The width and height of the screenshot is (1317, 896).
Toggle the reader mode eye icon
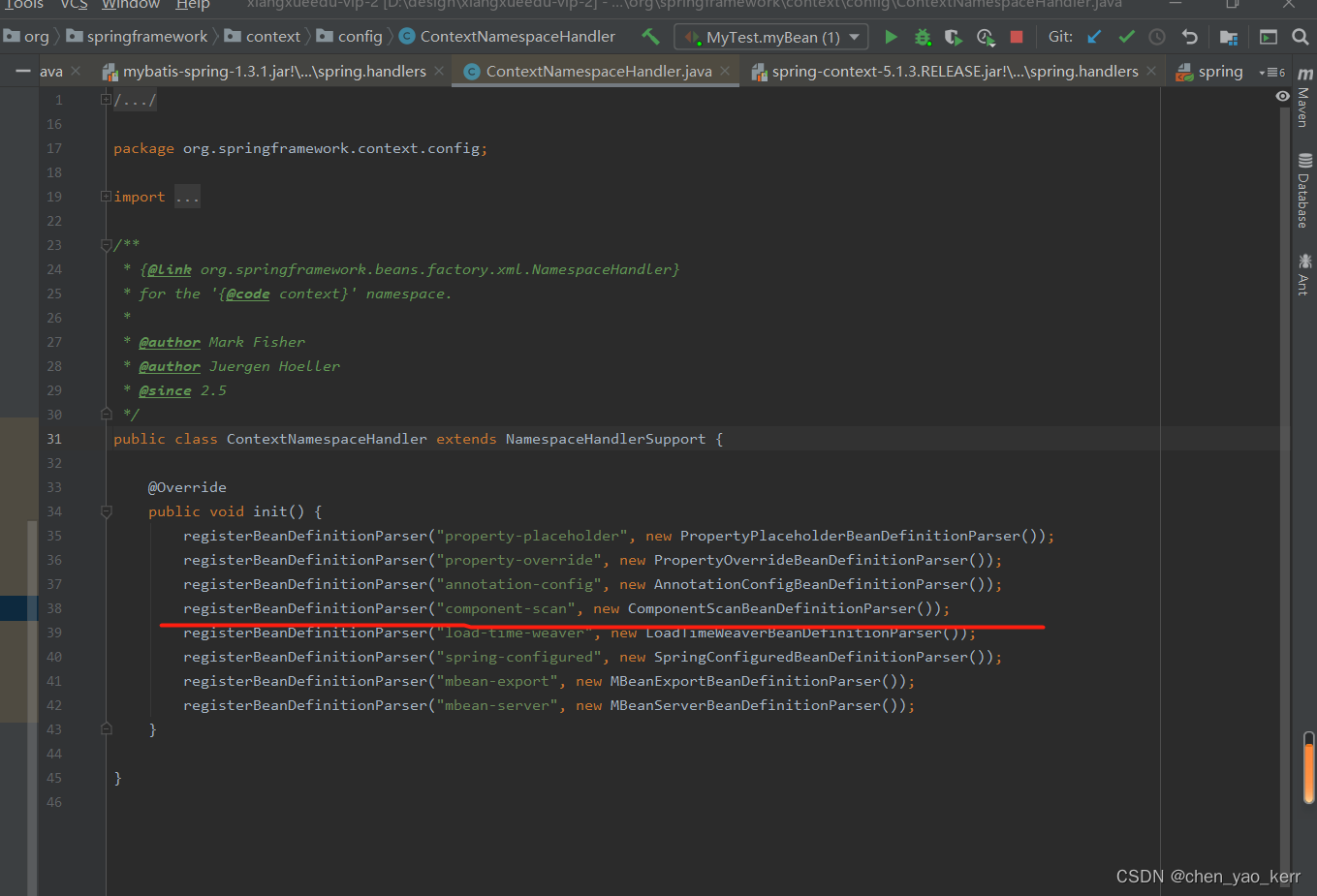point(1282,96)
